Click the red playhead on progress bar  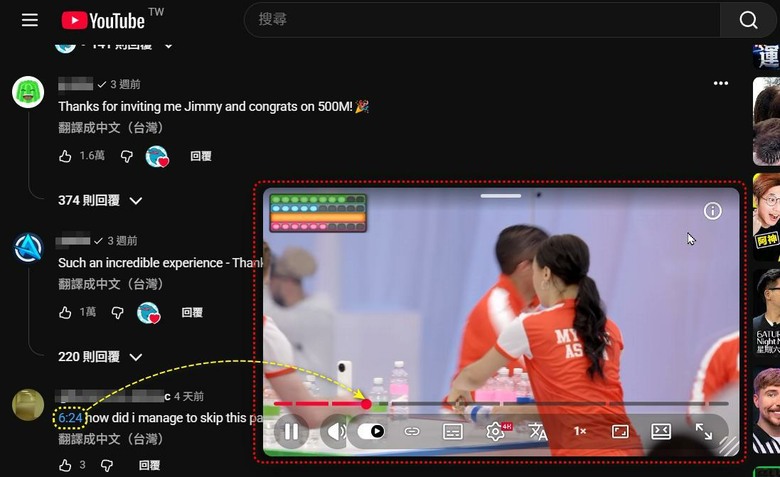click(x=366, y=404)
